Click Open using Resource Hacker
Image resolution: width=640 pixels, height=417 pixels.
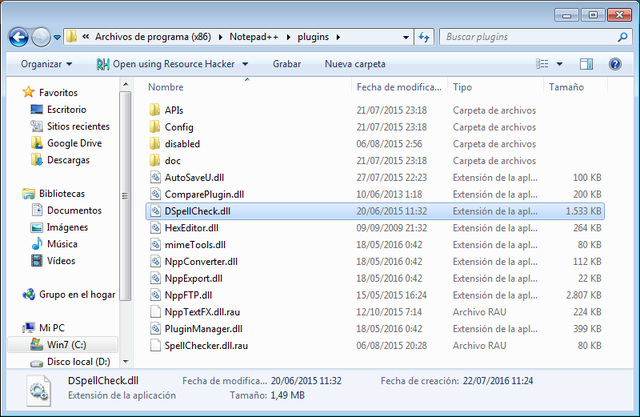pos(166,64)
